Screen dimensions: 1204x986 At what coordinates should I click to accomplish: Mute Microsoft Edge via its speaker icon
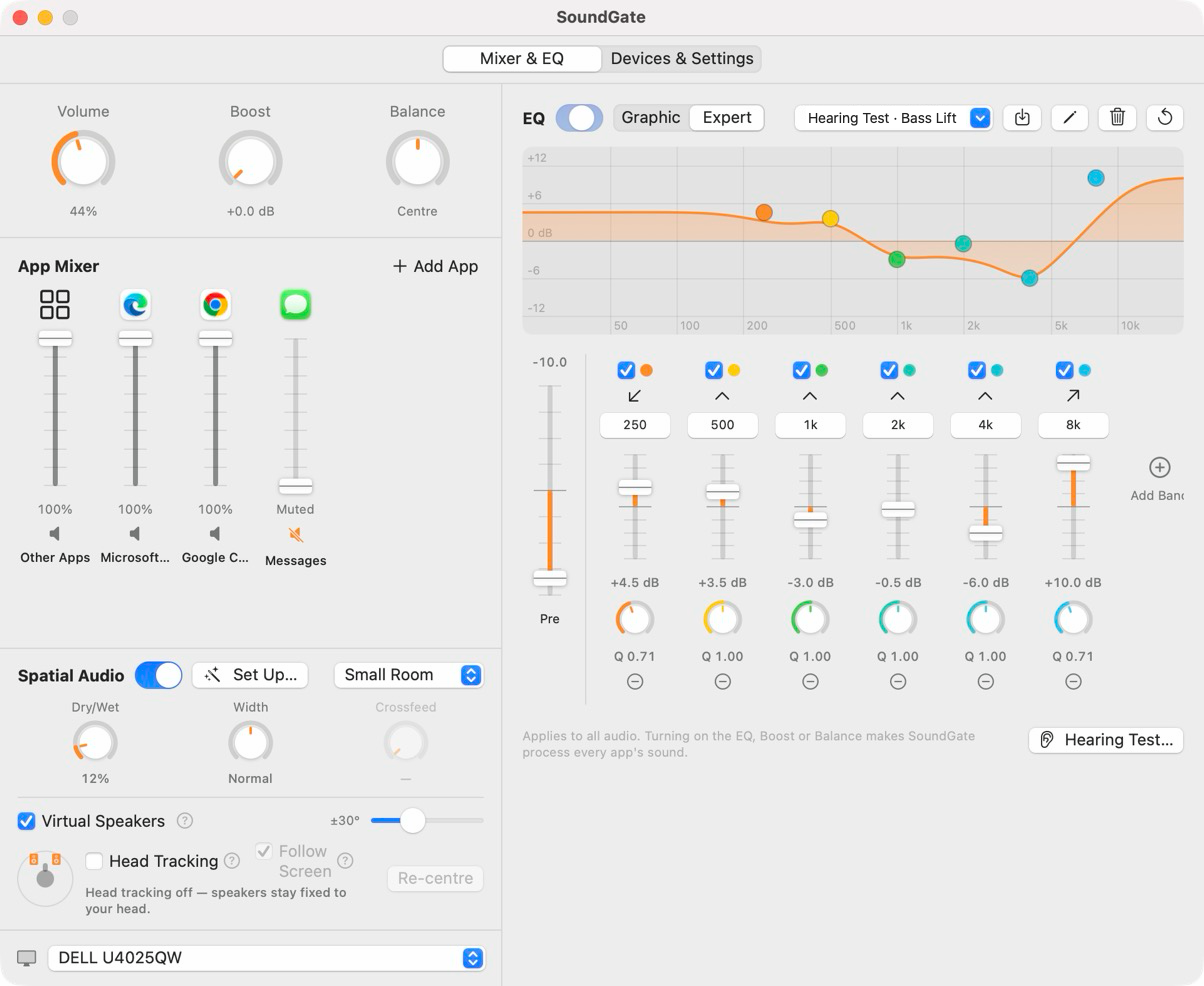(135, 534)
